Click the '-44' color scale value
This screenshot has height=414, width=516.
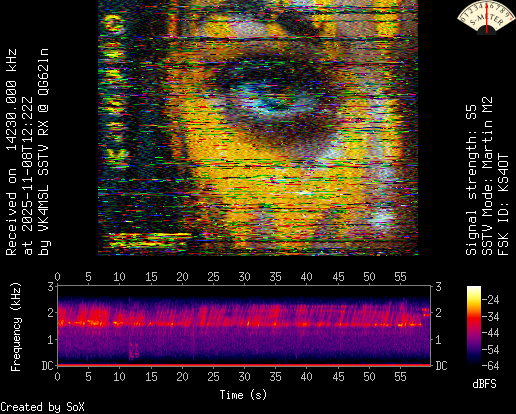pyautogui.click(x=491, y=333)
